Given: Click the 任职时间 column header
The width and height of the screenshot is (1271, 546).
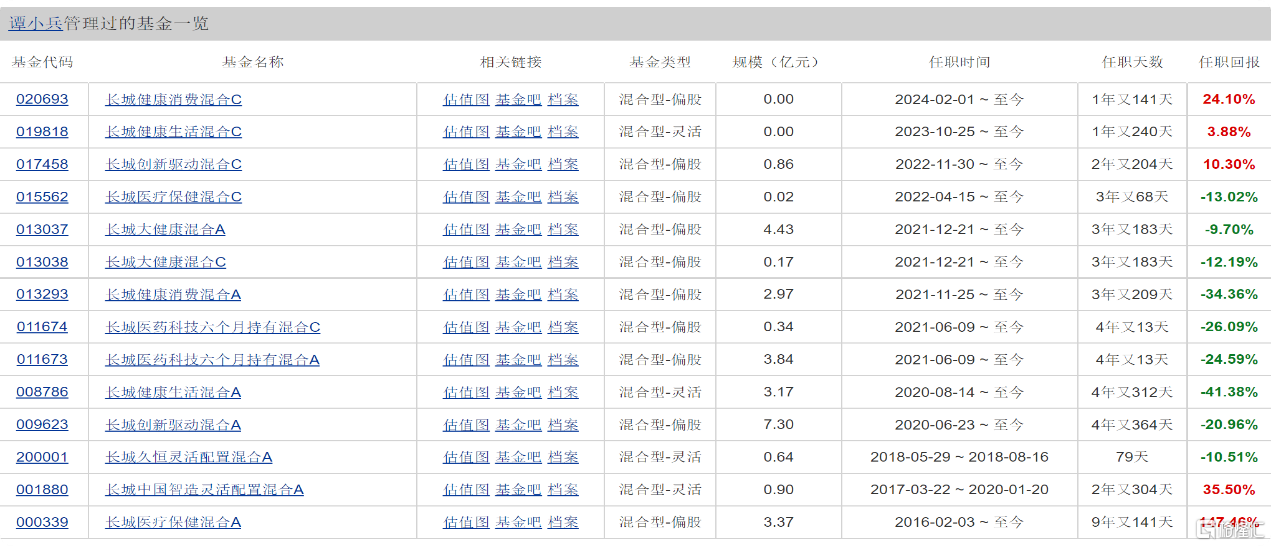Looking at the screenshot, I should click(959, 62).
